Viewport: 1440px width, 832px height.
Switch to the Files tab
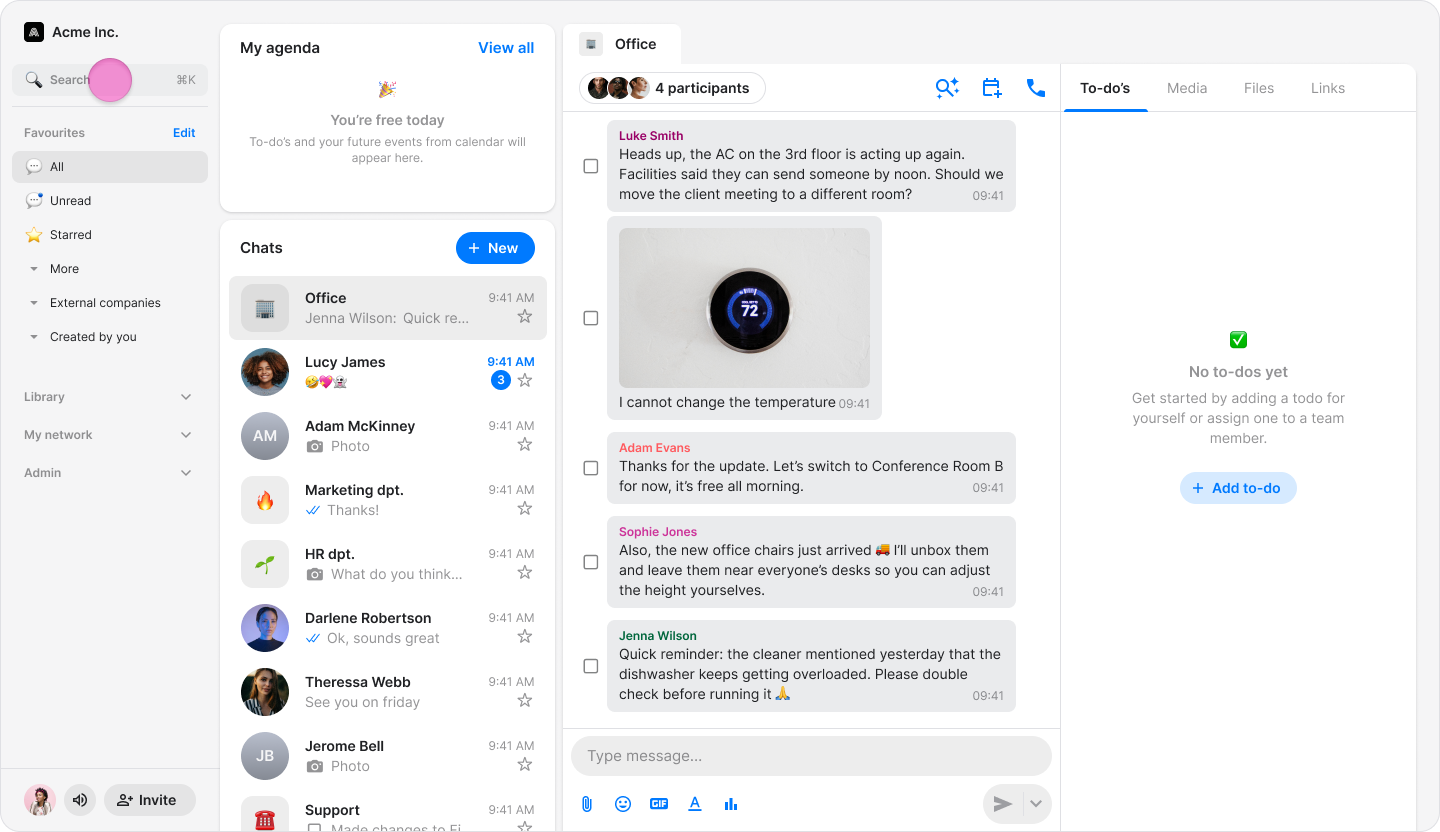[1259, 88]
